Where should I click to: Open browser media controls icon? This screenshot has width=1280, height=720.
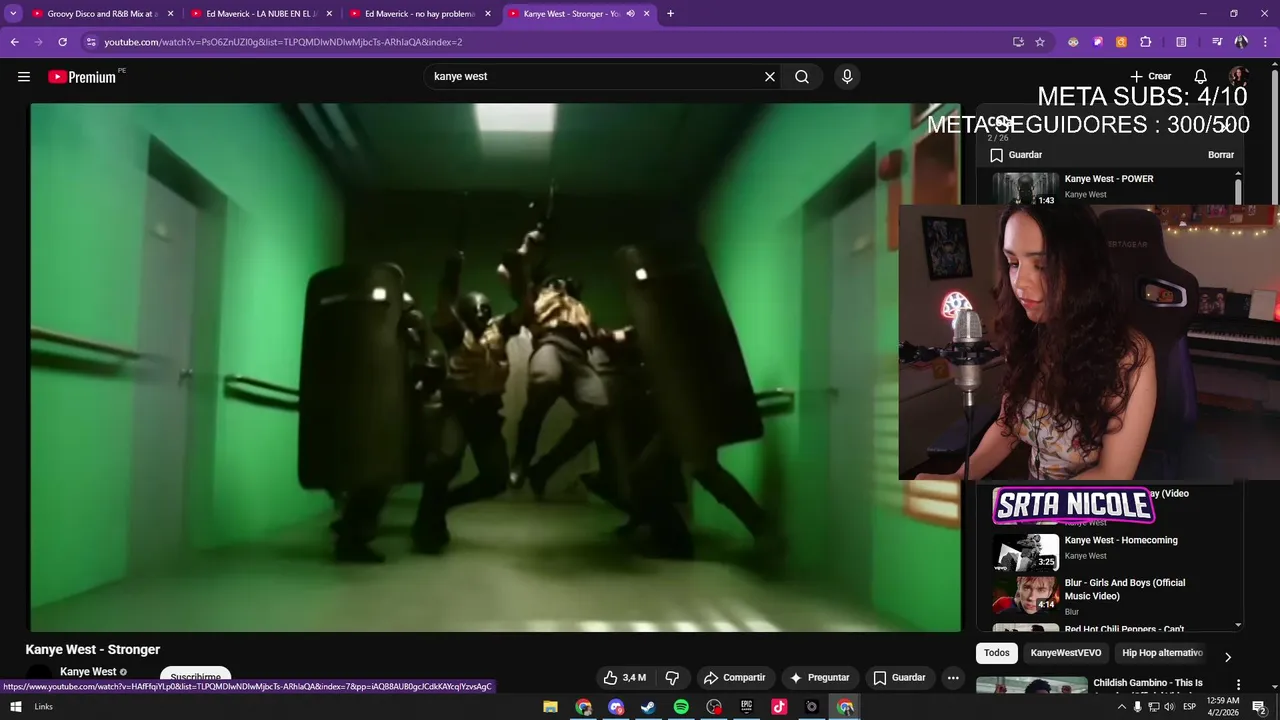tap(1217, 42)
